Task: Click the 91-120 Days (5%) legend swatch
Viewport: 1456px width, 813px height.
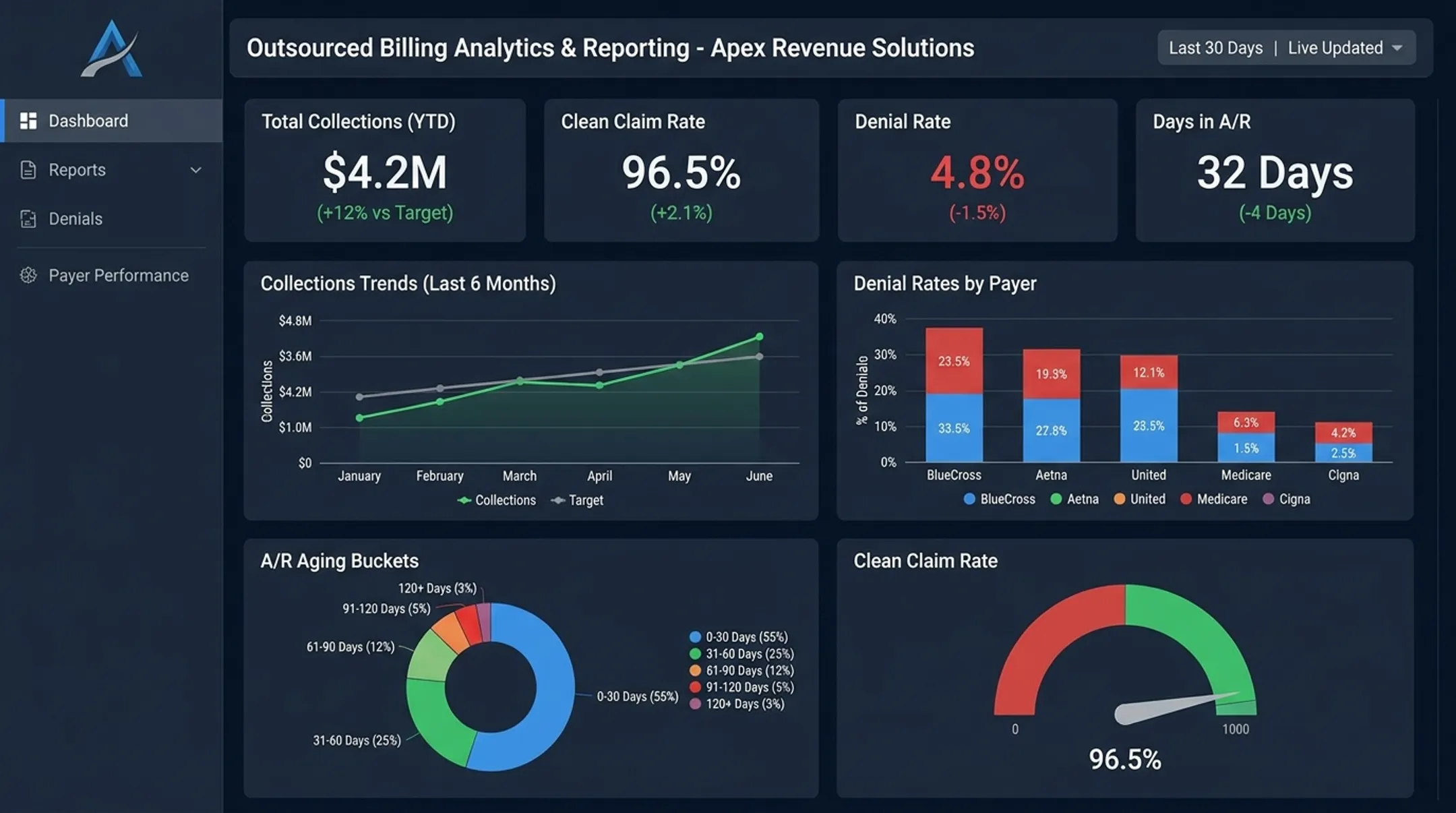Action: (695, 687)
